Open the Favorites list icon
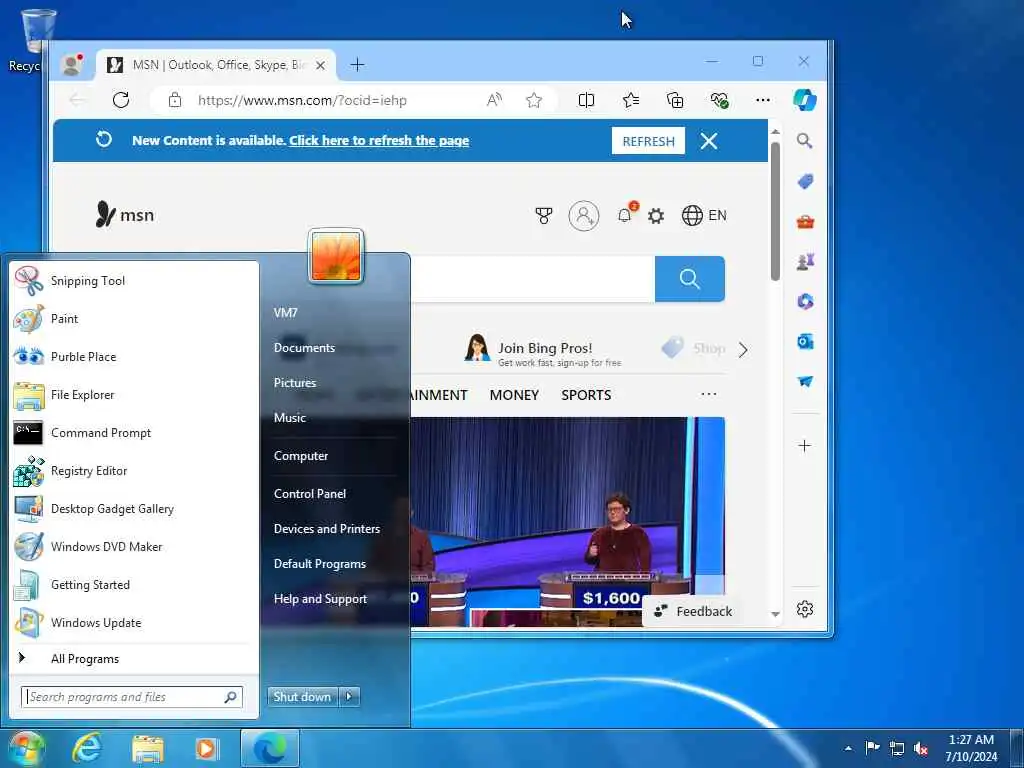 631,100
